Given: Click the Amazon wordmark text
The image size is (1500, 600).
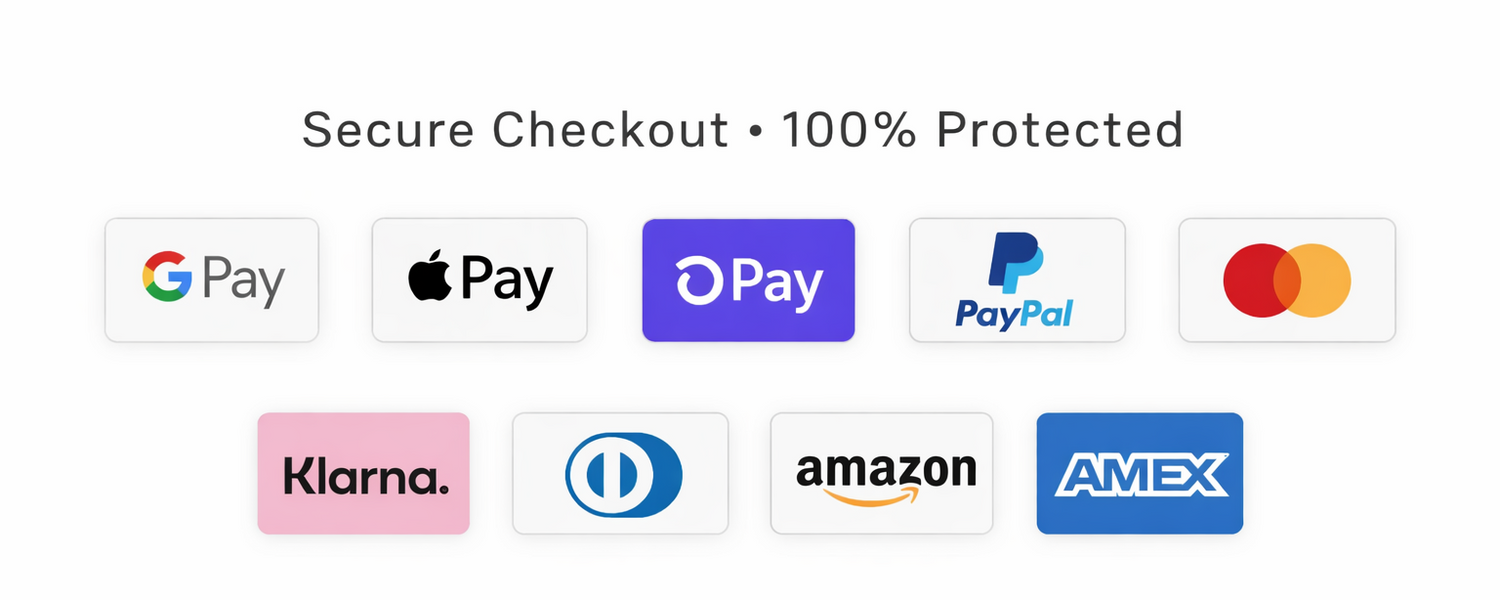Looking at the screenshot, I should 885,468.
